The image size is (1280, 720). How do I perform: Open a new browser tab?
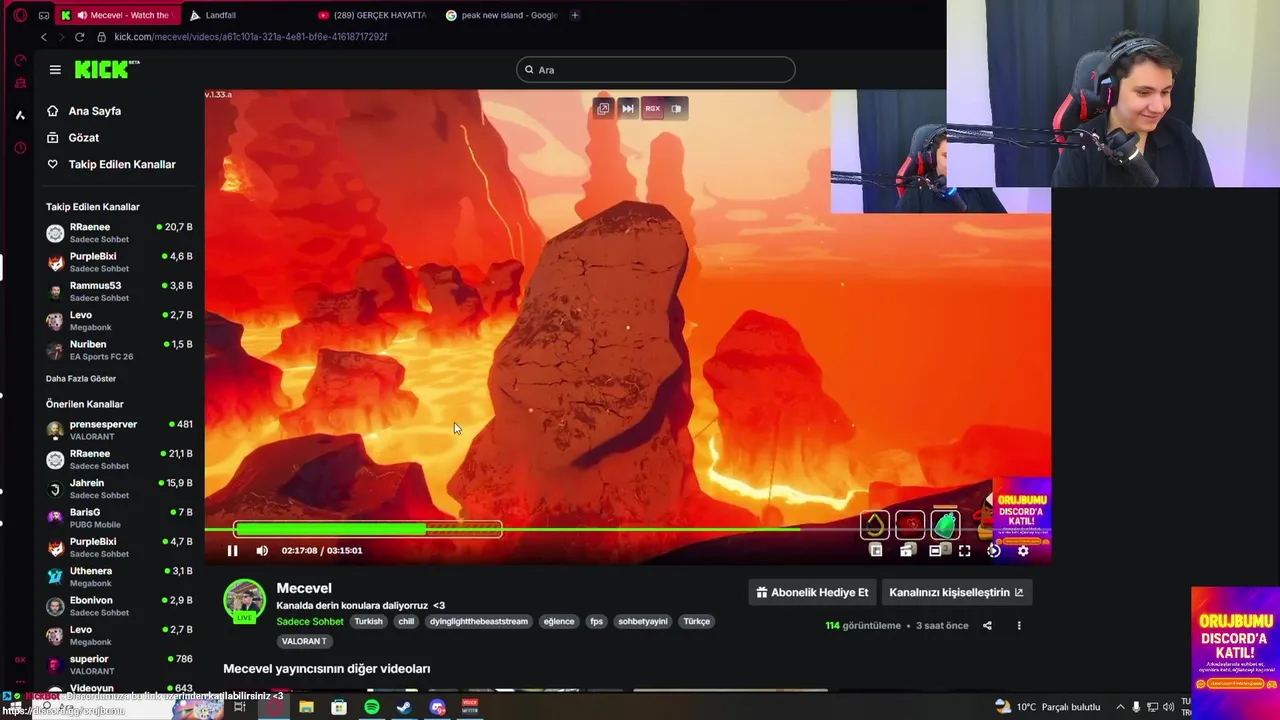click(x=575, y=15)
